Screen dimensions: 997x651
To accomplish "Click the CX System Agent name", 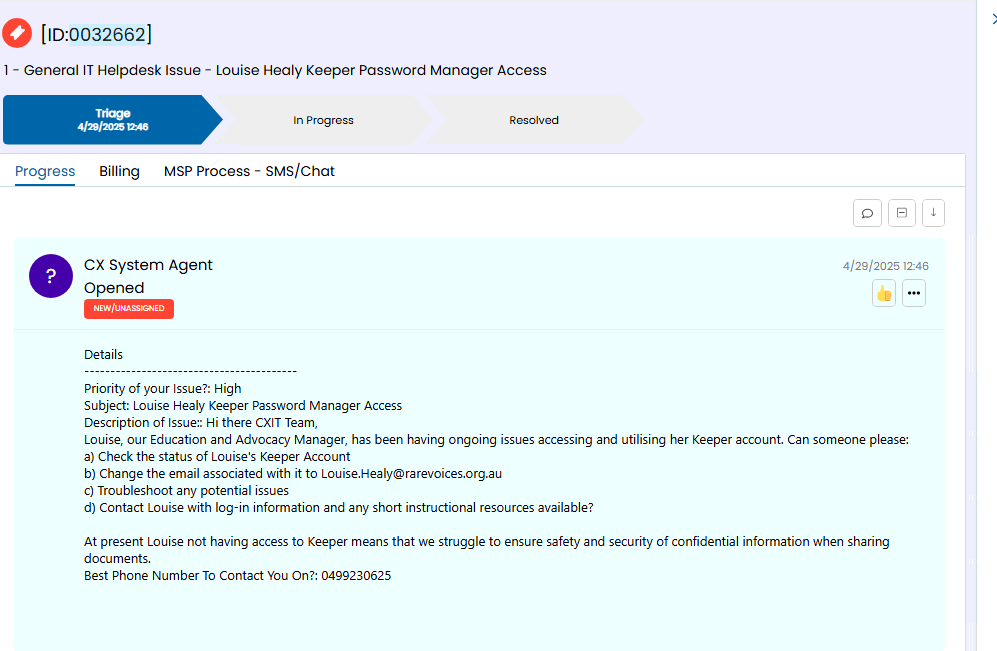I will (148, 265).
